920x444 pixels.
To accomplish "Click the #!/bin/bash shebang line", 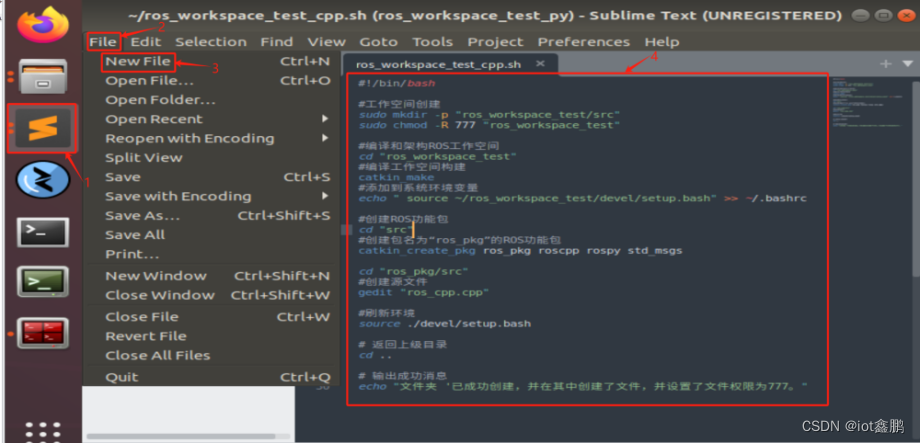I will coord(397,84).
